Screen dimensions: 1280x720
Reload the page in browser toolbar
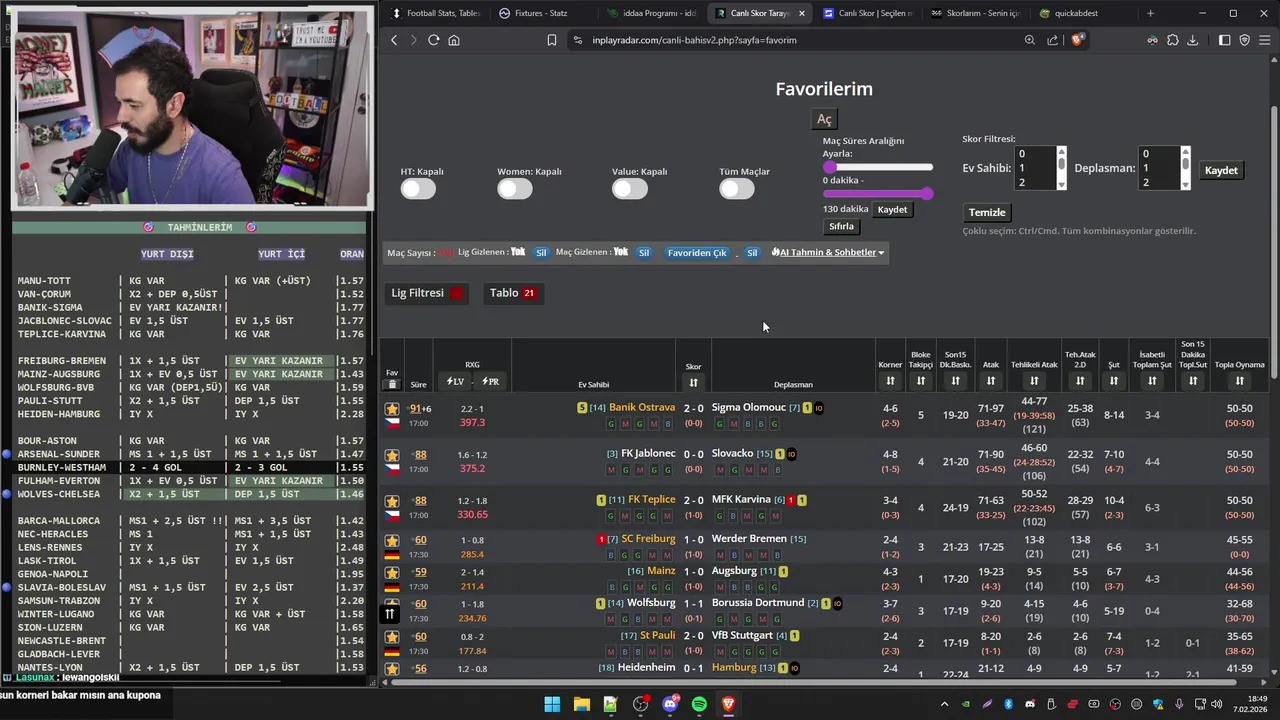pos(433,40)
